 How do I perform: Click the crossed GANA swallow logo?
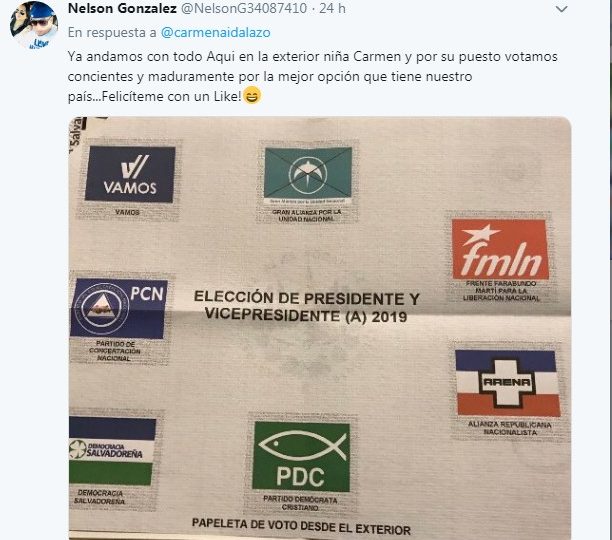pyautogui.click(x=308, y=172)
